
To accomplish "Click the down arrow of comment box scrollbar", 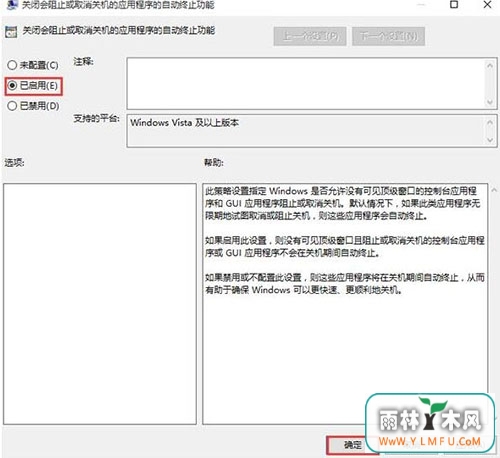I will [490, 102].
